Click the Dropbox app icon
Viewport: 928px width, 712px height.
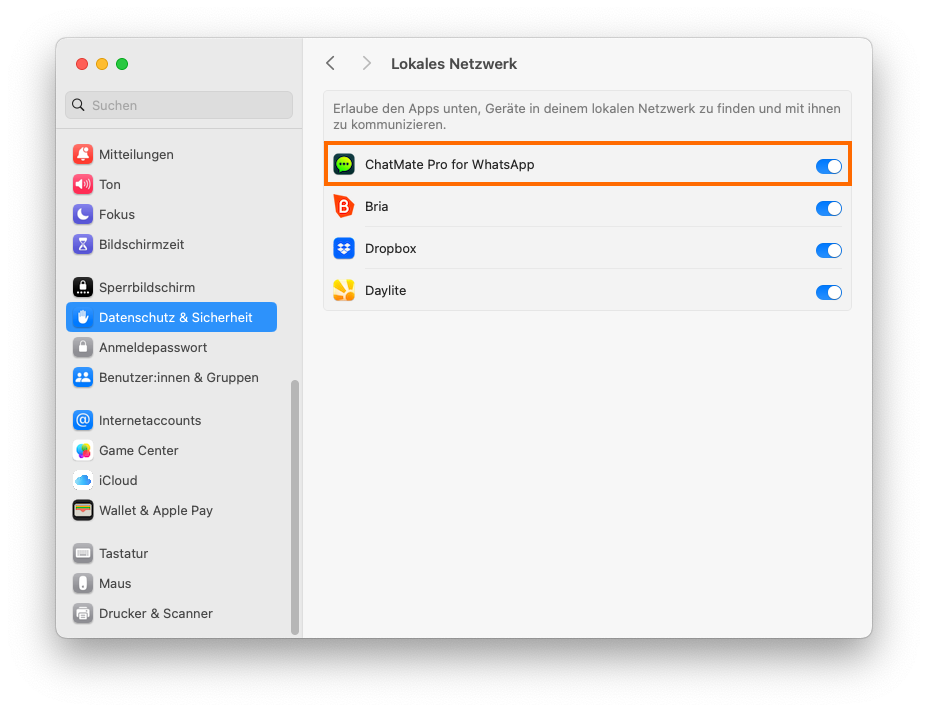pos(344,249)
